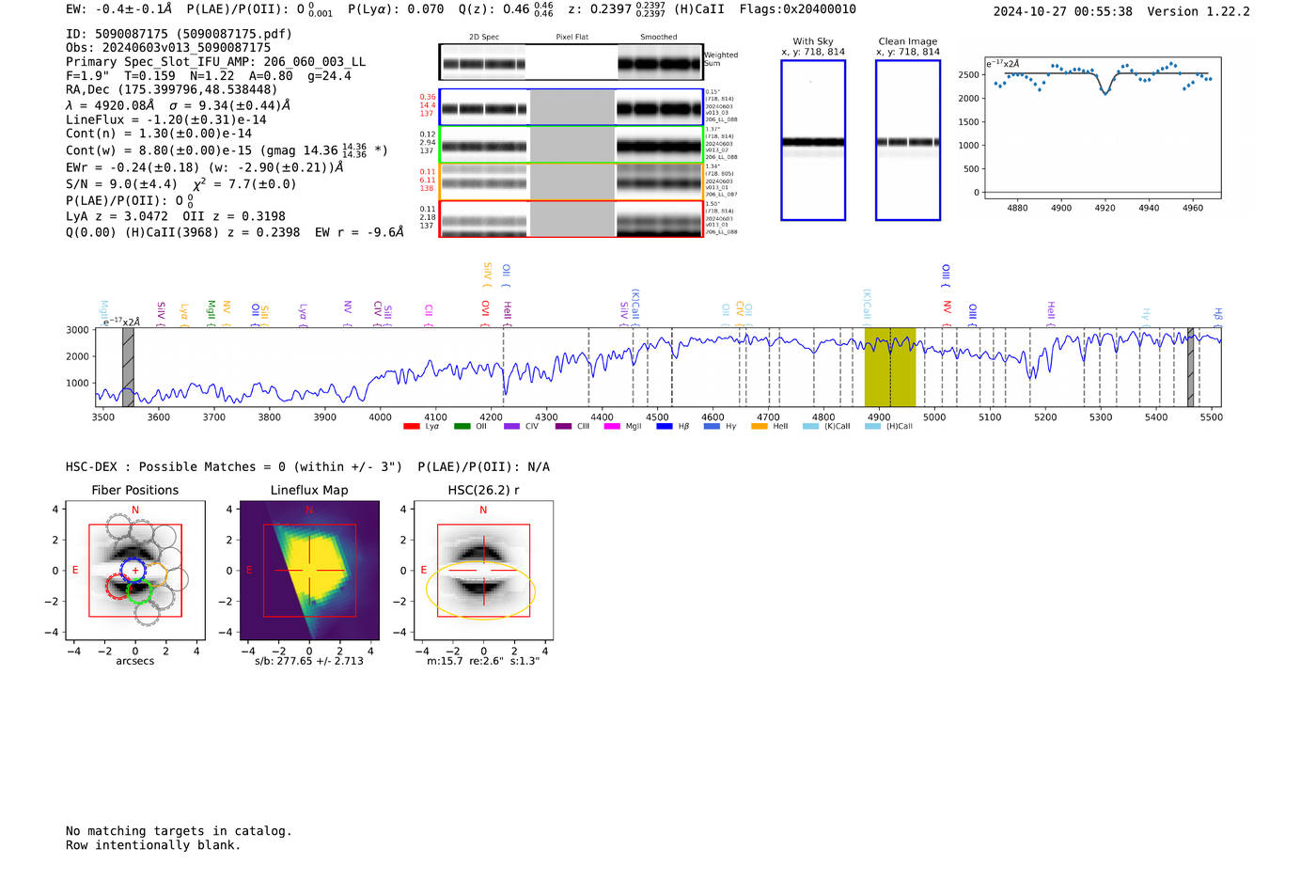This screenshot has height=896, width=1316.
Task: Click the blue dashed fiber circle
Action: (x=135, y=571)
